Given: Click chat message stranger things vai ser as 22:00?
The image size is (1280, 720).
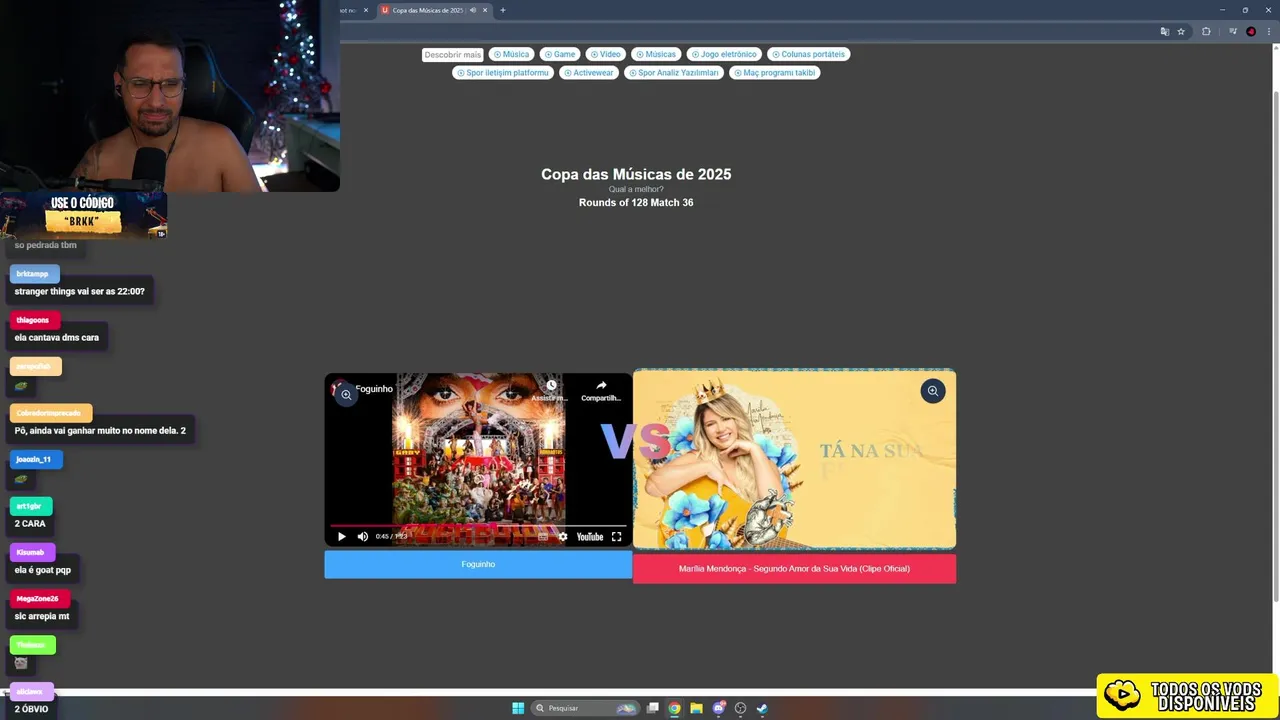Looking at the screenshot, I should pos(79,291).
